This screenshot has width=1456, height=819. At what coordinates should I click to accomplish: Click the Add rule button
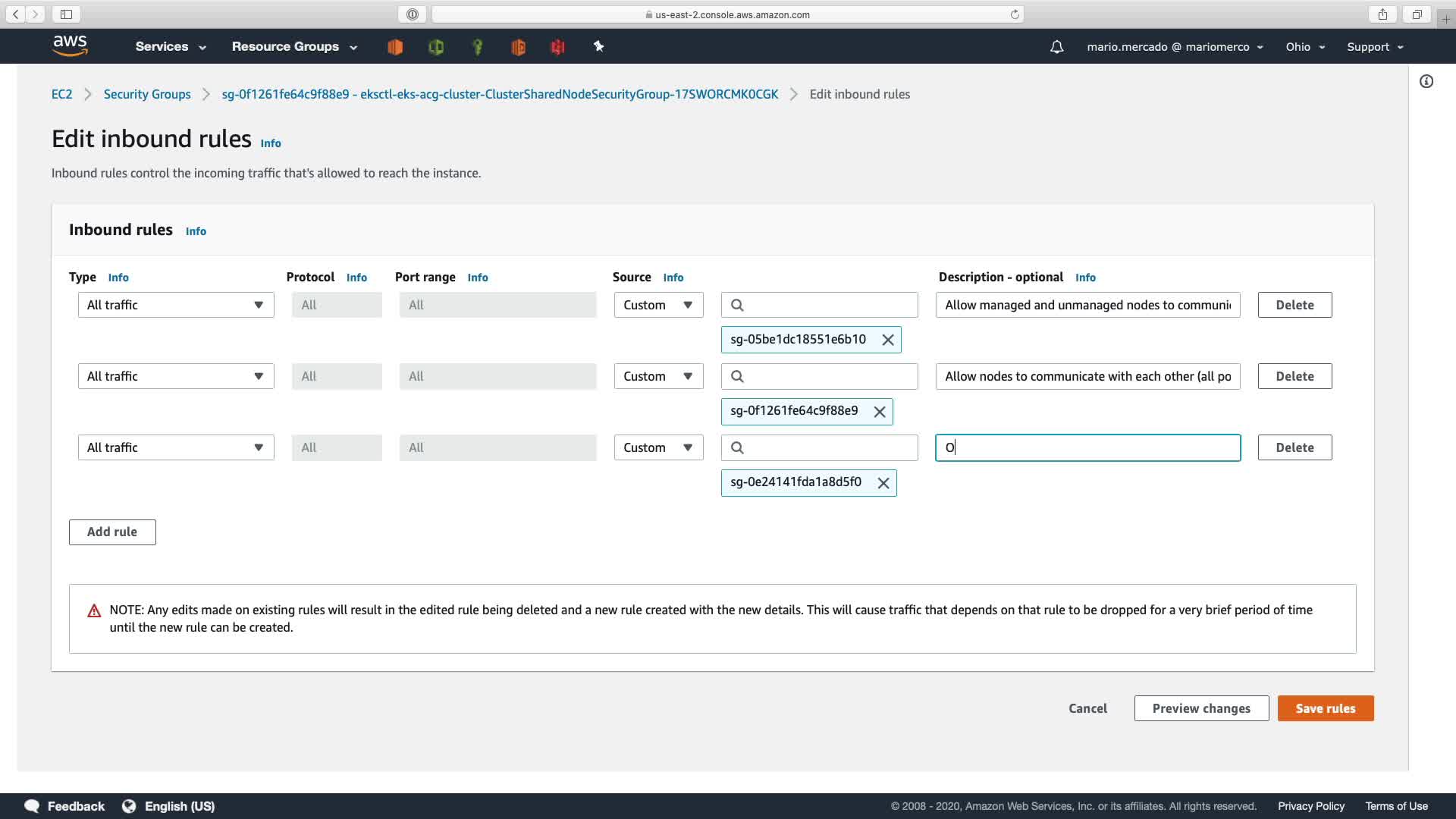[112, 532]
